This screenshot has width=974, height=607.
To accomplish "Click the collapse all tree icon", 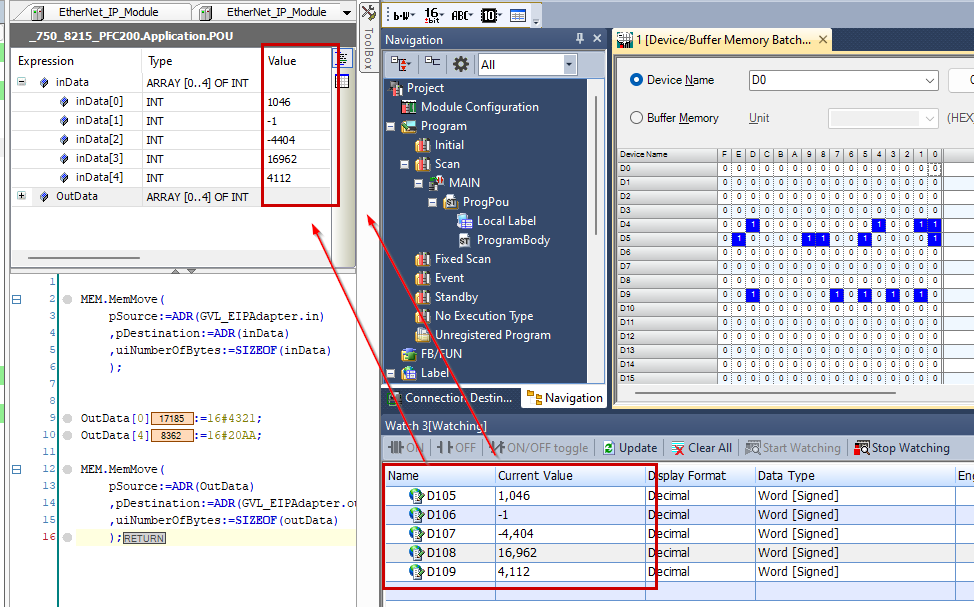I will 432,62.
